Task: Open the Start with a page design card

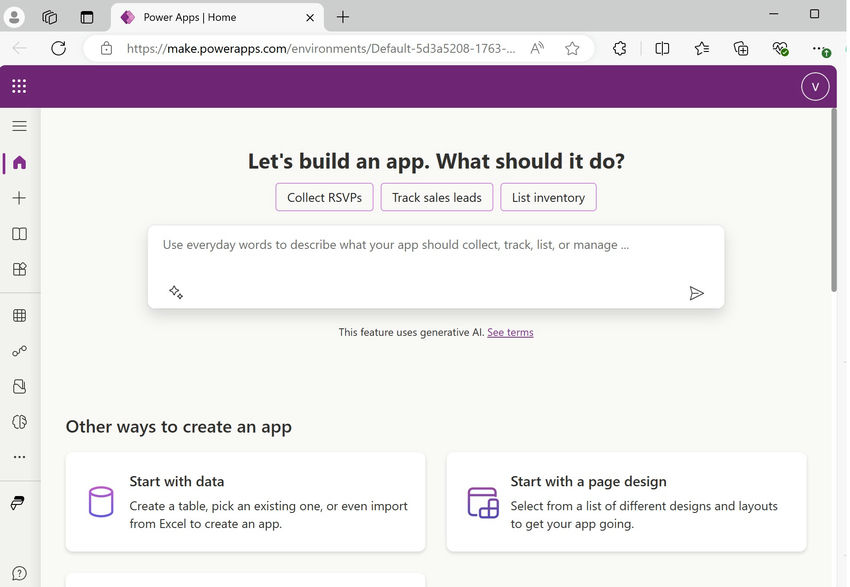Action: coord(626,501)
